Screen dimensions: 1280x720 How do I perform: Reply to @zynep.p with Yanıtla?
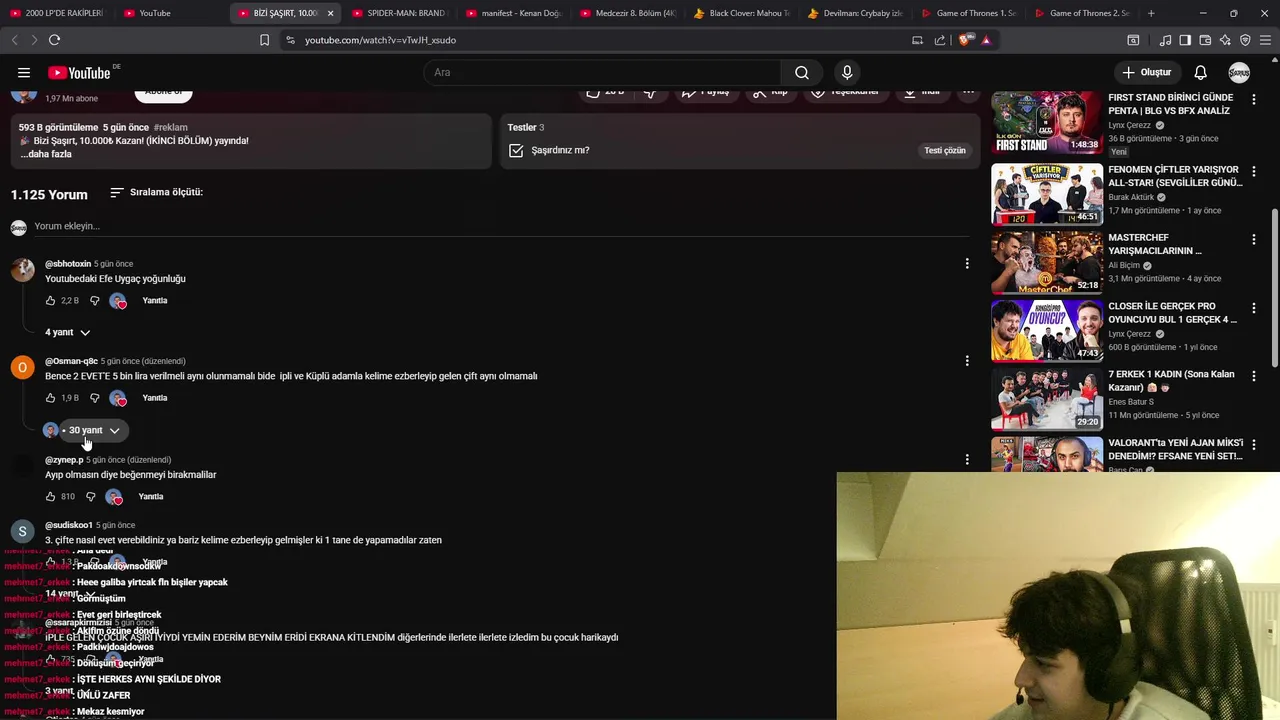[151, 497]
